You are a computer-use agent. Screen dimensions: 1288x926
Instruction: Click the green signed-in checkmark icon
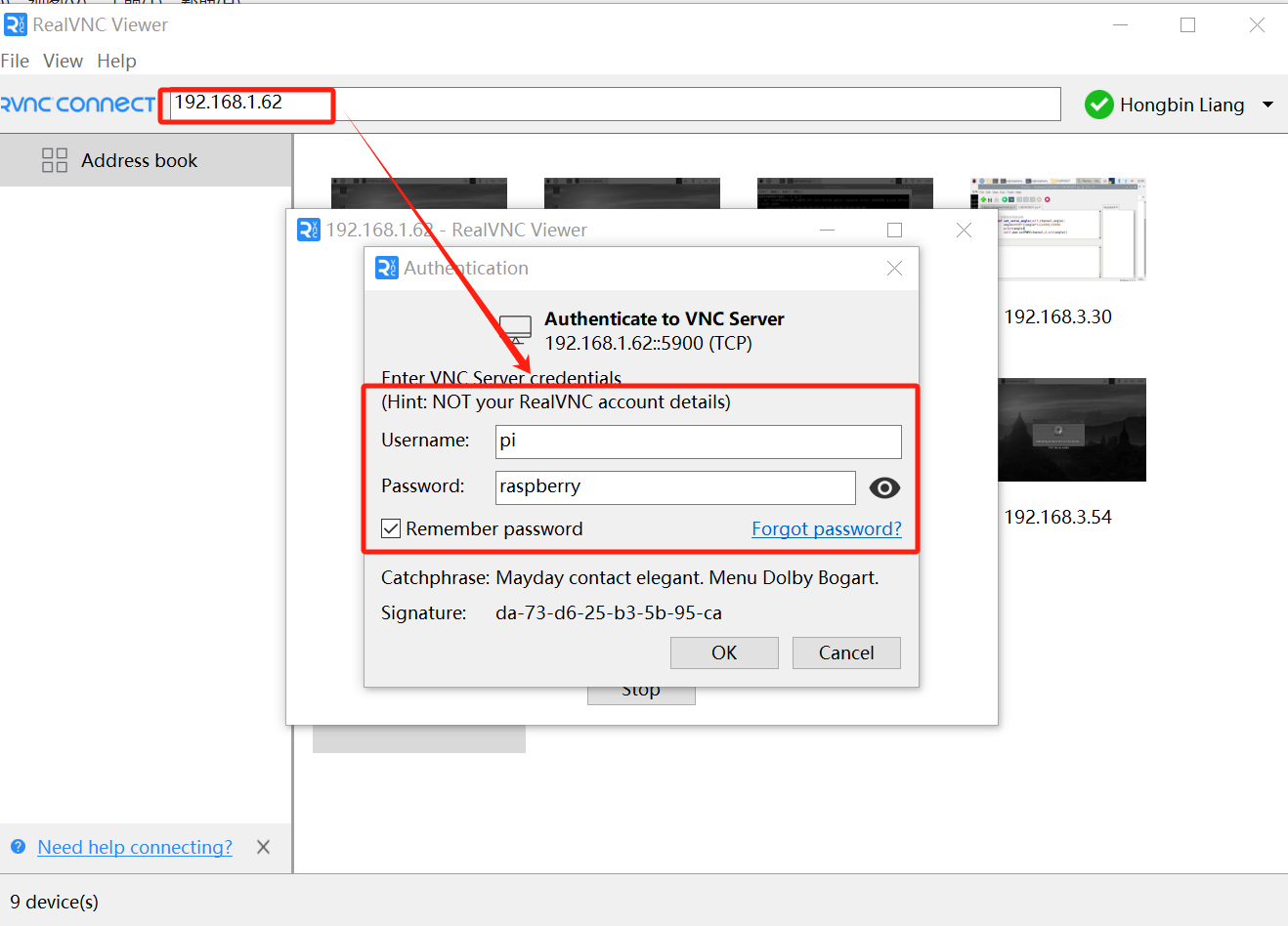pyautogui.click(x=1099, y=105)
